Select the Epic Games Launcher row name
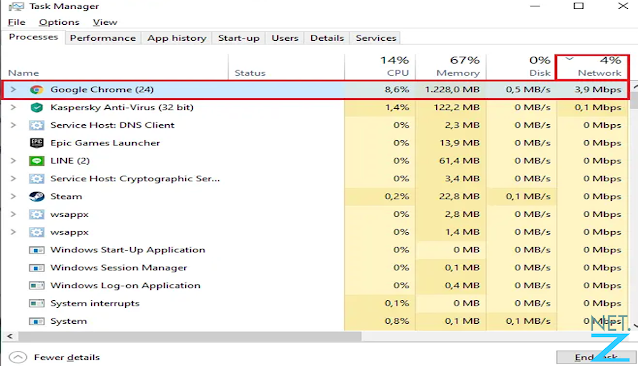638x366 pixels. tap(105, 143)
